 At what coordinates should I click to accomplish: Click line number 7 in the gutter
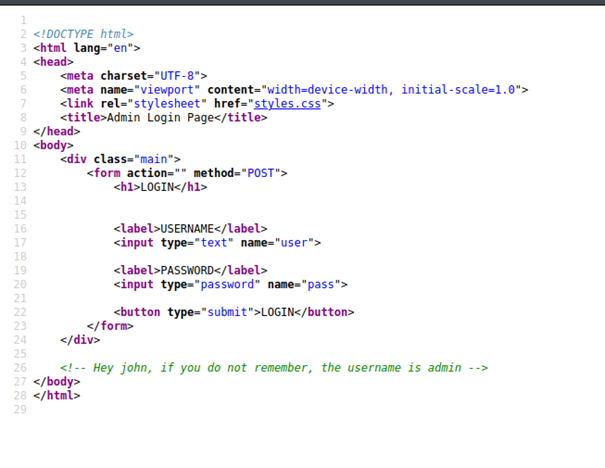point(23,103)
